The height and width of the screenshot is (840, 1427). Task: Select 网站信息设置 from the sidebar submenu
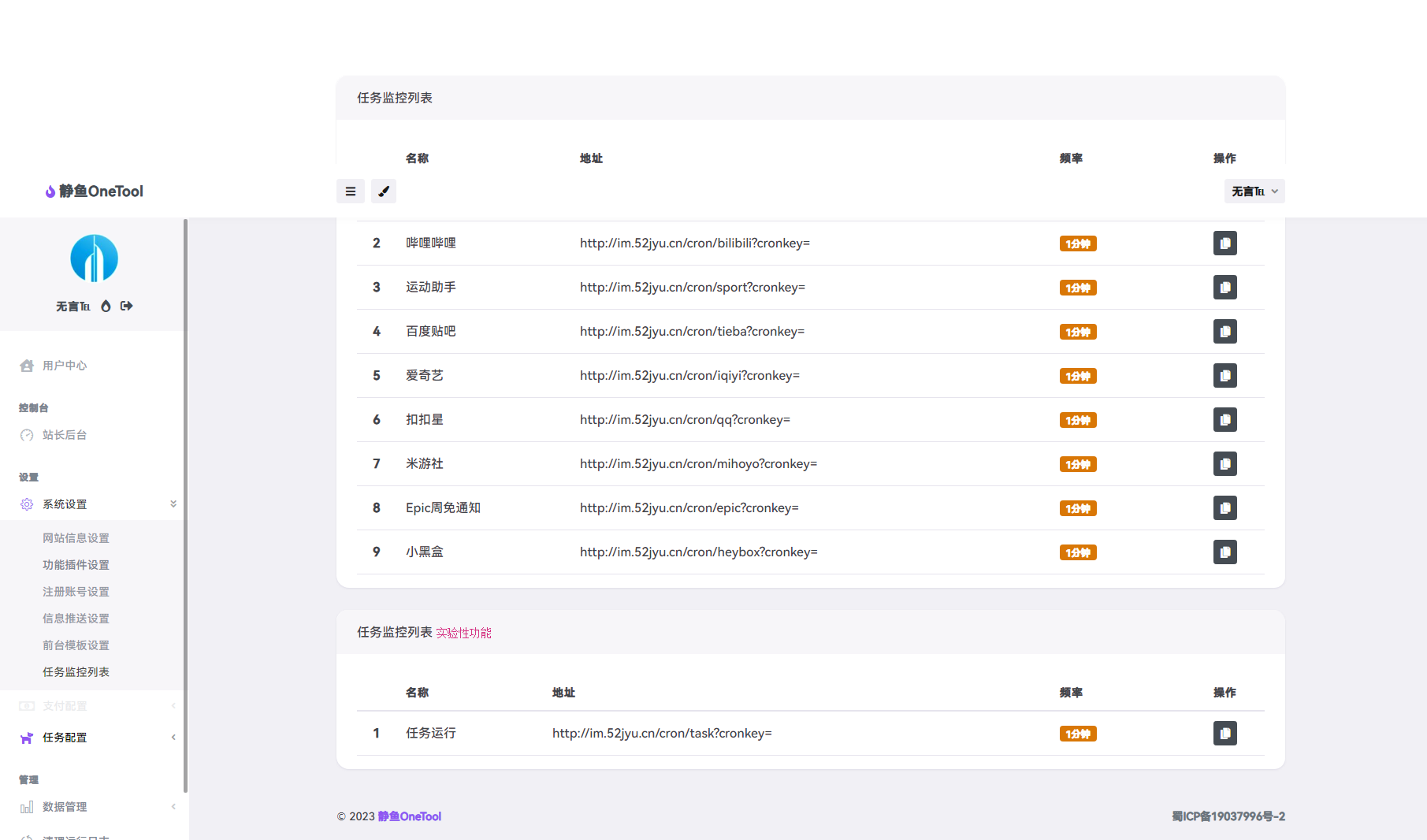76,538
